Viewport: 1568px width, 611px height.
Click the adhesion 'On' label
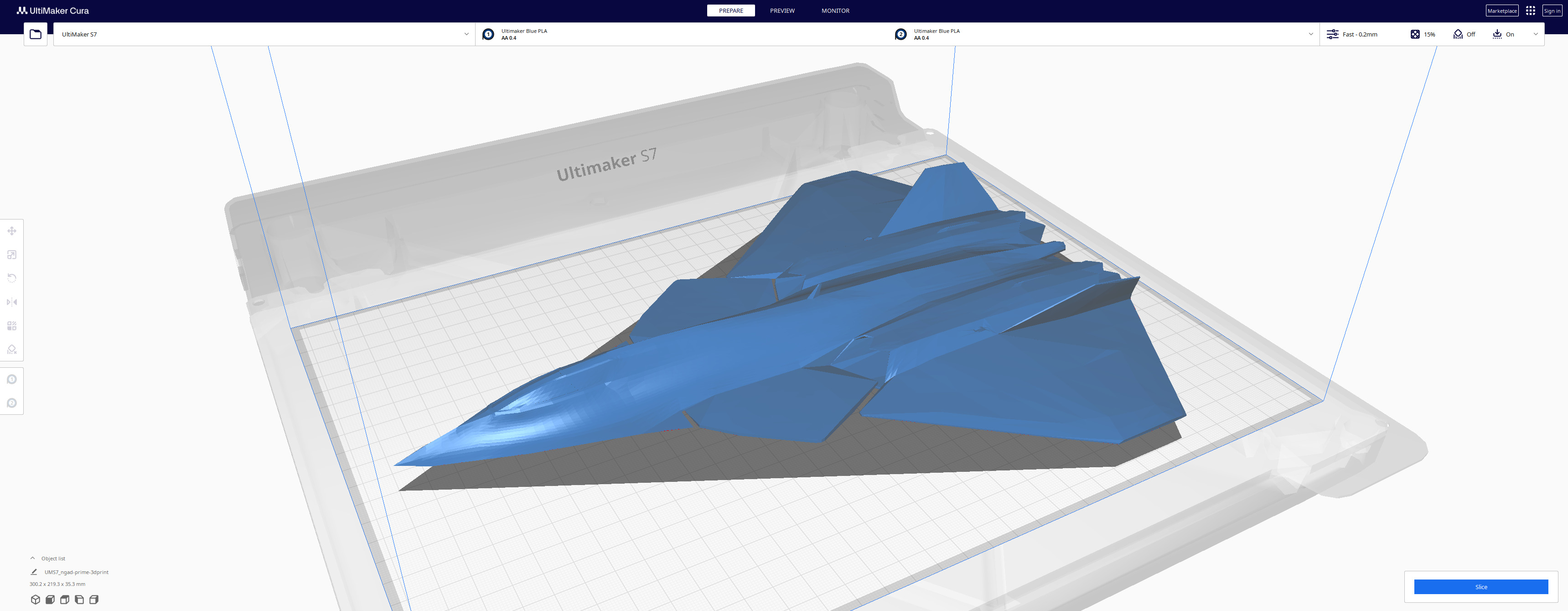click(1510, 34)
